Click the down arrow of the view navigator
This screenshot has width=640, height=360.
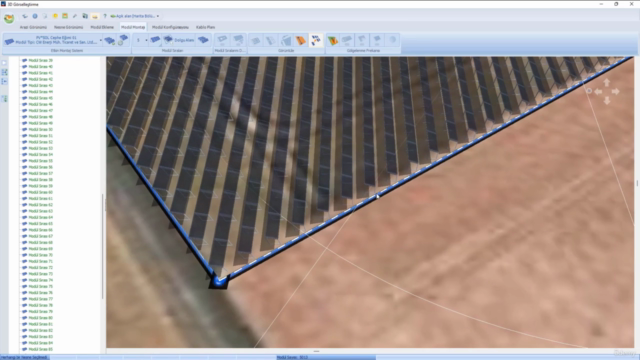(x=607, y=100)
